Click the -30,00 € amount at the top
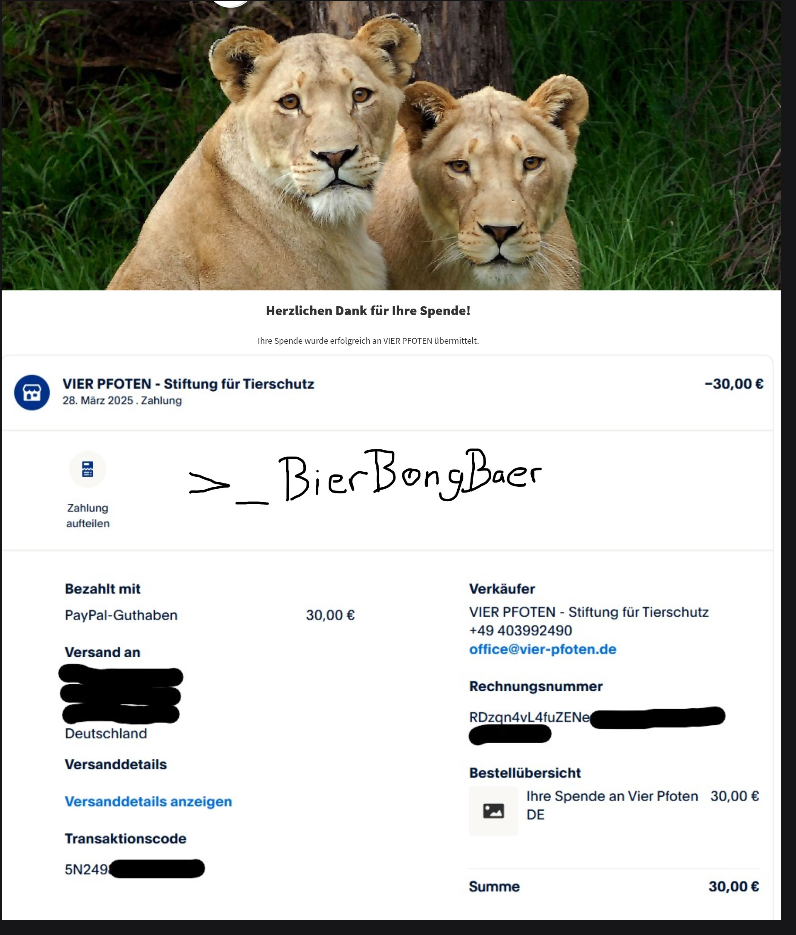The image size is (796, 935). coord(734,384)
